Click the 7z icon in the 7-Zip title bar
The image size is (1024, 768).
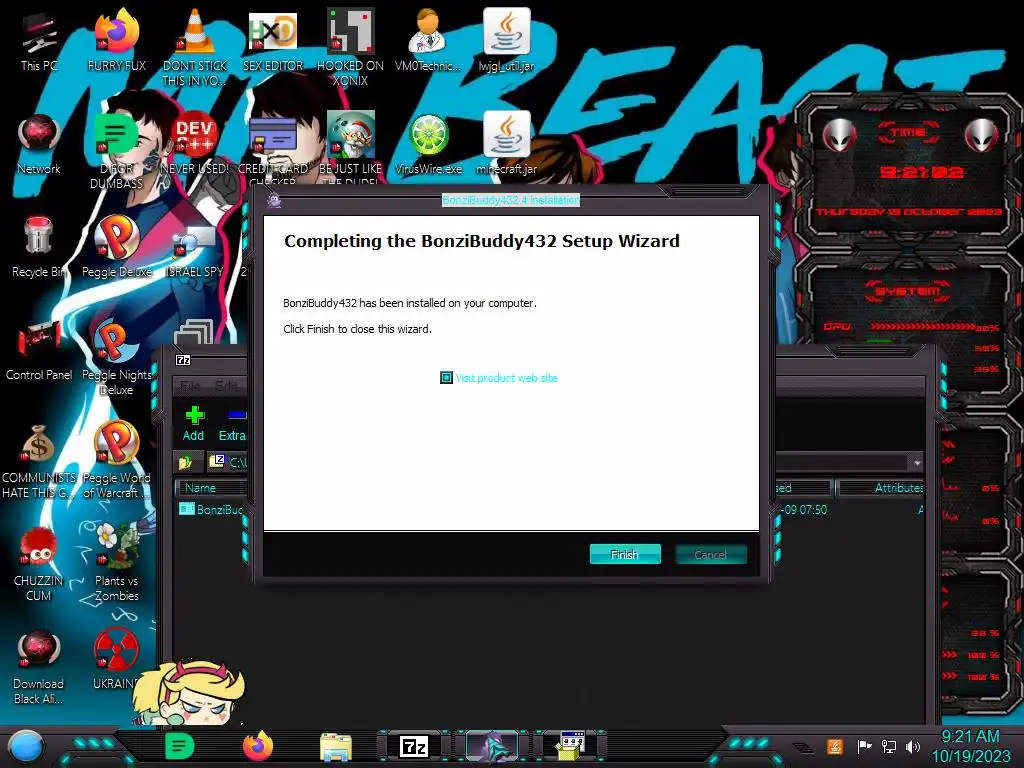tap(184, 360)
